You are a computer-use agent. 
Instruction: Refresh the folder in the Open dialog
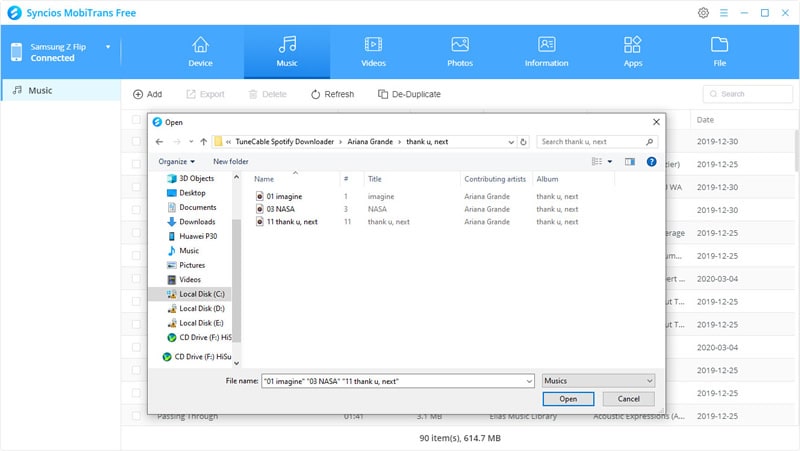(x=523, y=142)
